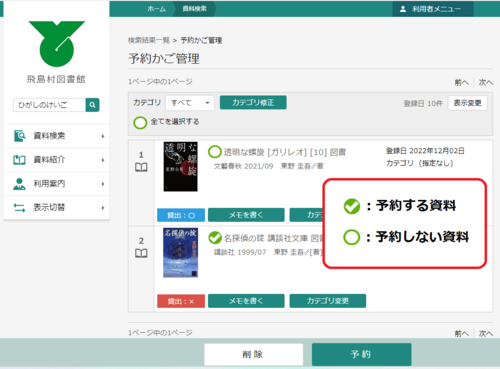Click the magnifier search button beside search field
Viewport: 500px width, 369px height.
click(92, 105)
